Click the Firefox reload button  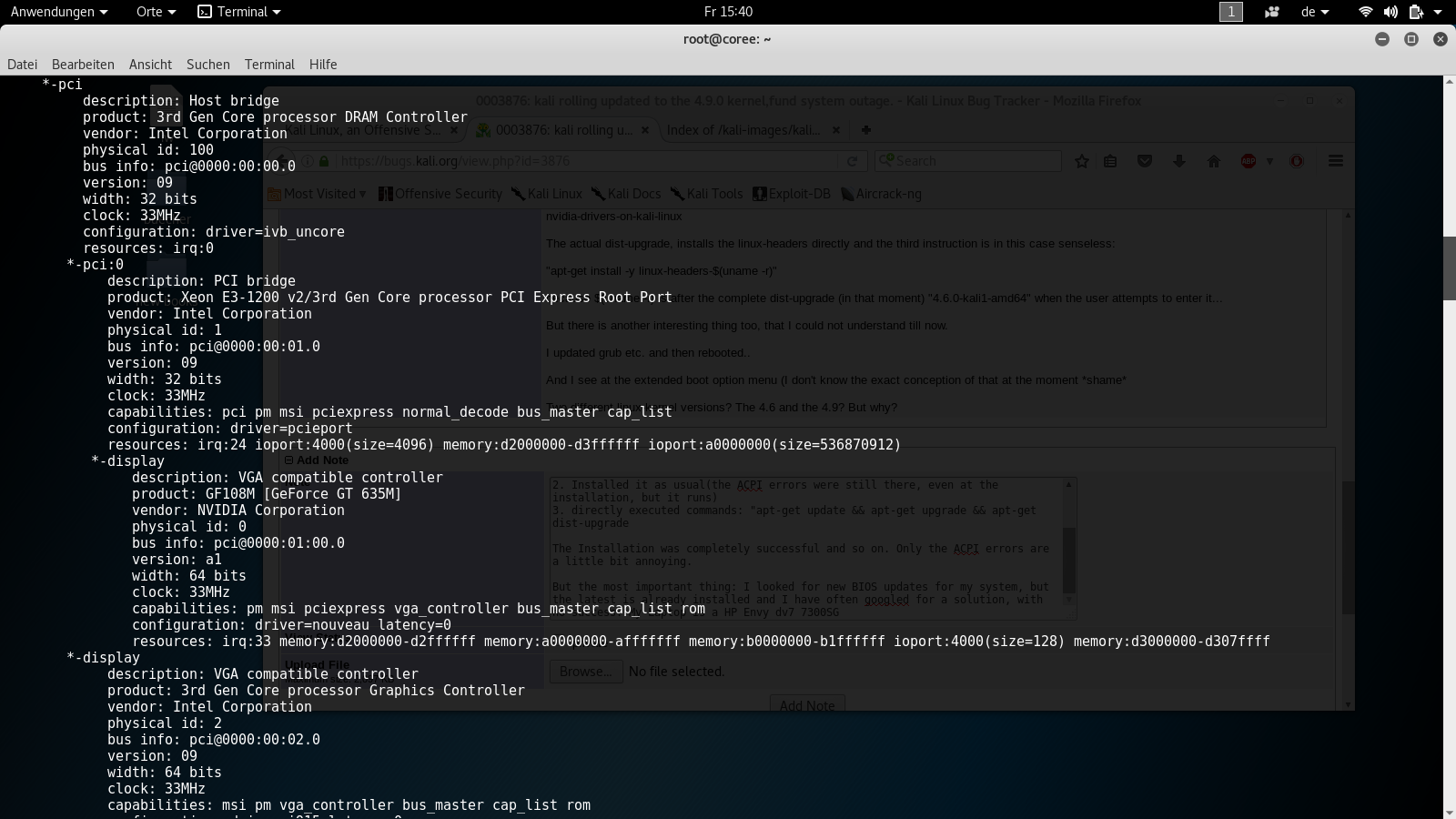point(852,161)
